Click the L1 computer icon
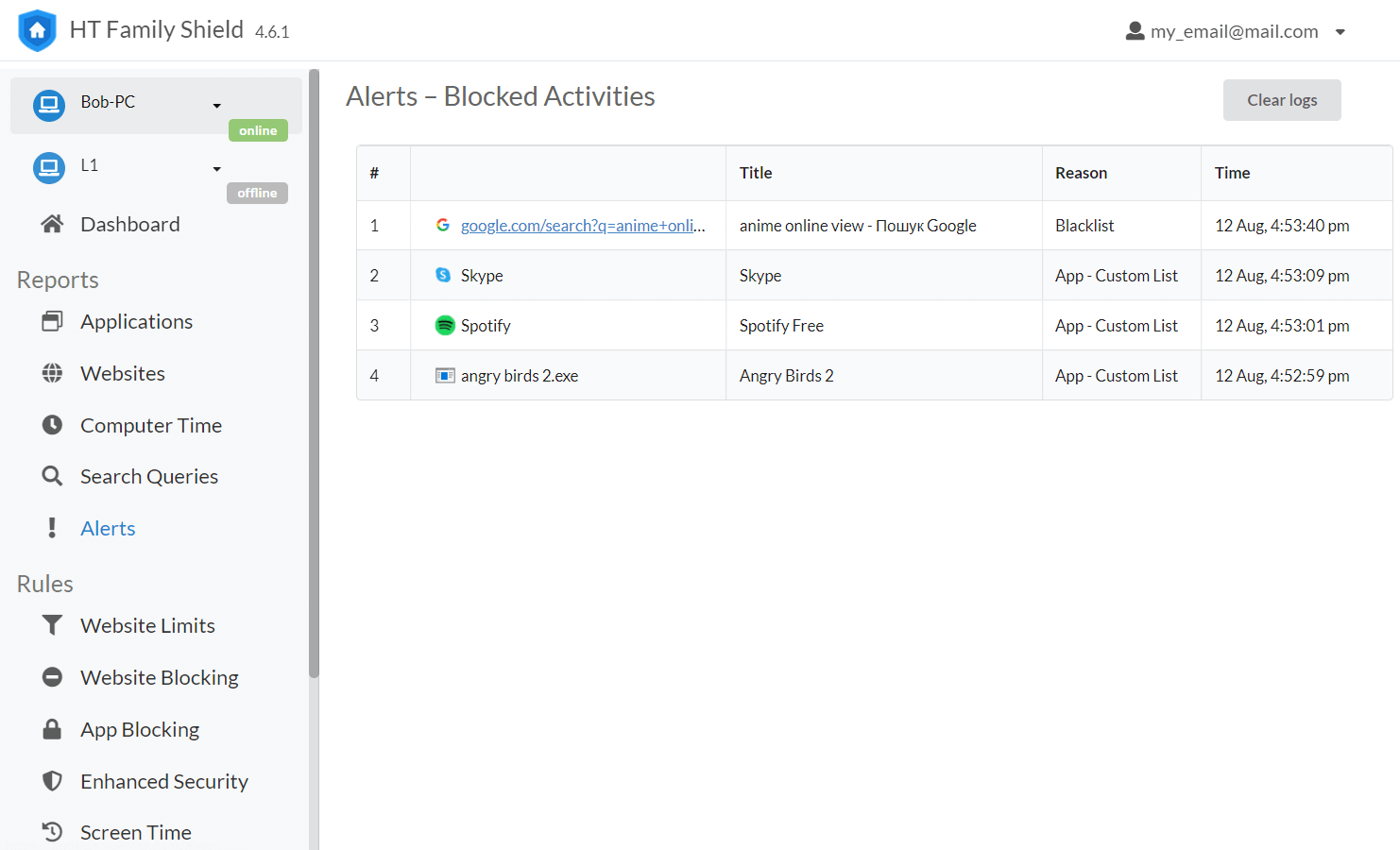Image resolution: width=1400 pixels, height=850 pixels. click(49, 168)
